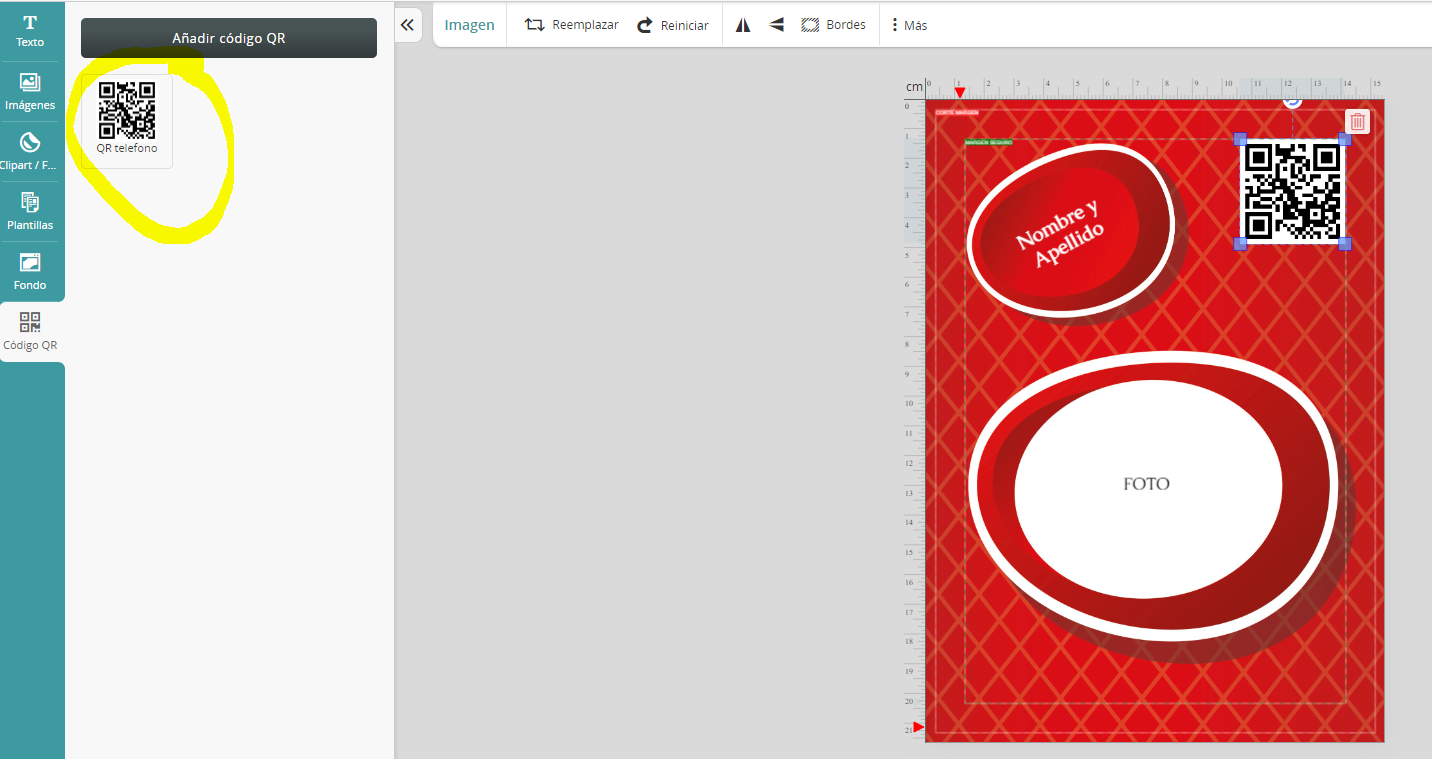Flip image horizontally with mirror icon
Viewport: 1432px width, 759px height.
pos(743,25)
